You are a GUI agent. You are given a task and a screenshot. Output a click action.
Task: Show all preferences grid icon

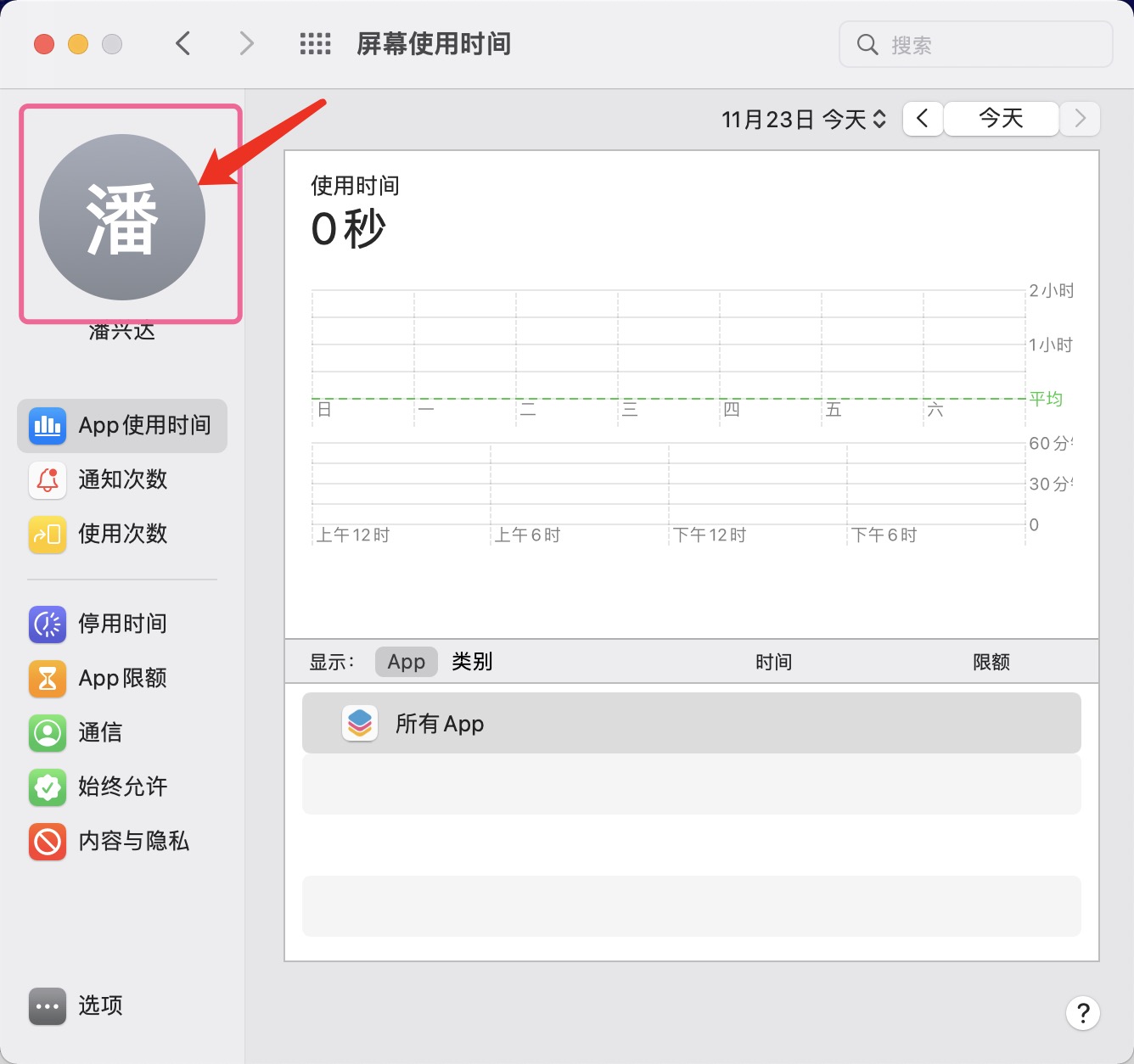[x=315, y=44]
